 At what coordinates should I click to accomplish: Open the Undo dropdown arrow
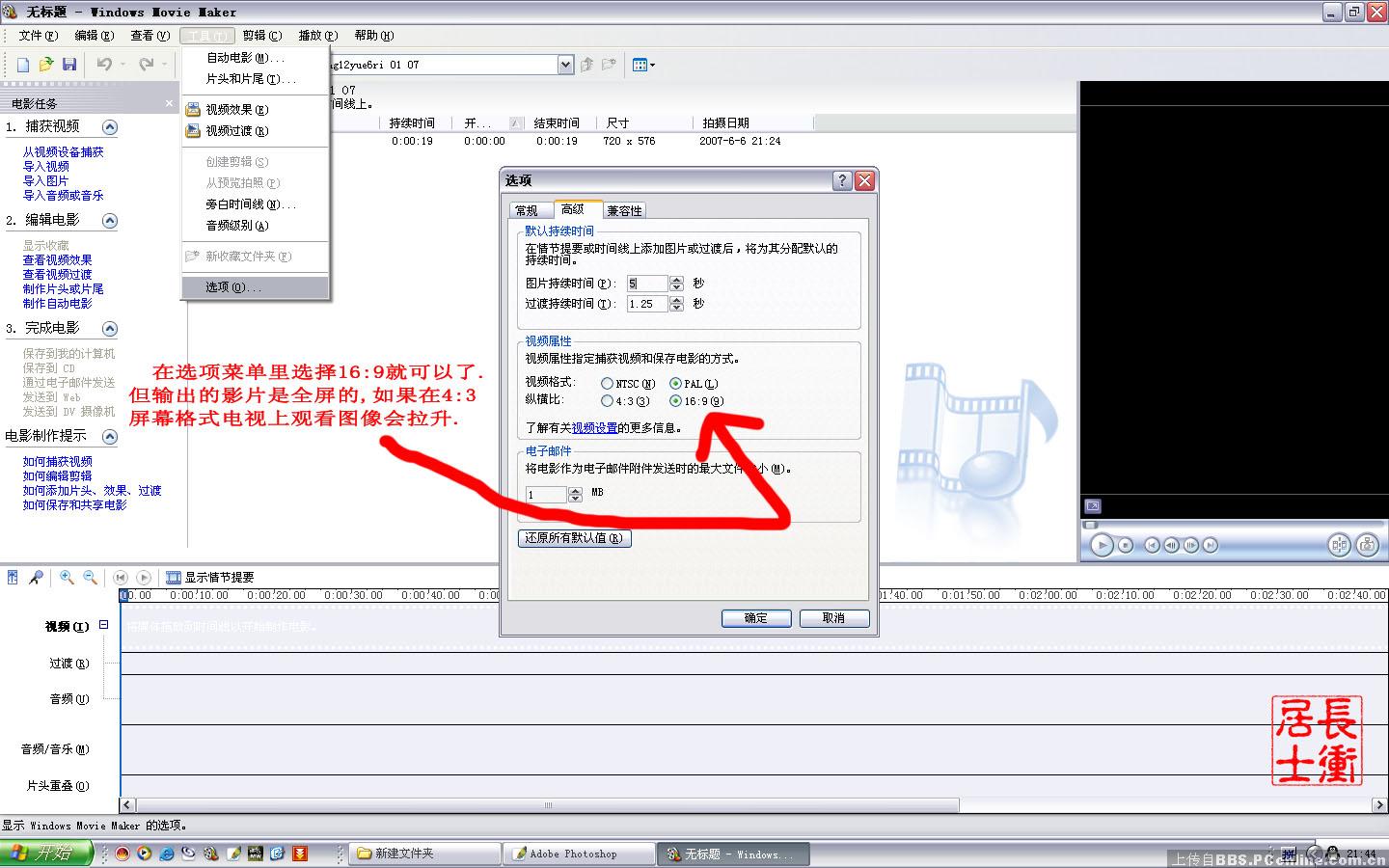(x=123, y=65)
